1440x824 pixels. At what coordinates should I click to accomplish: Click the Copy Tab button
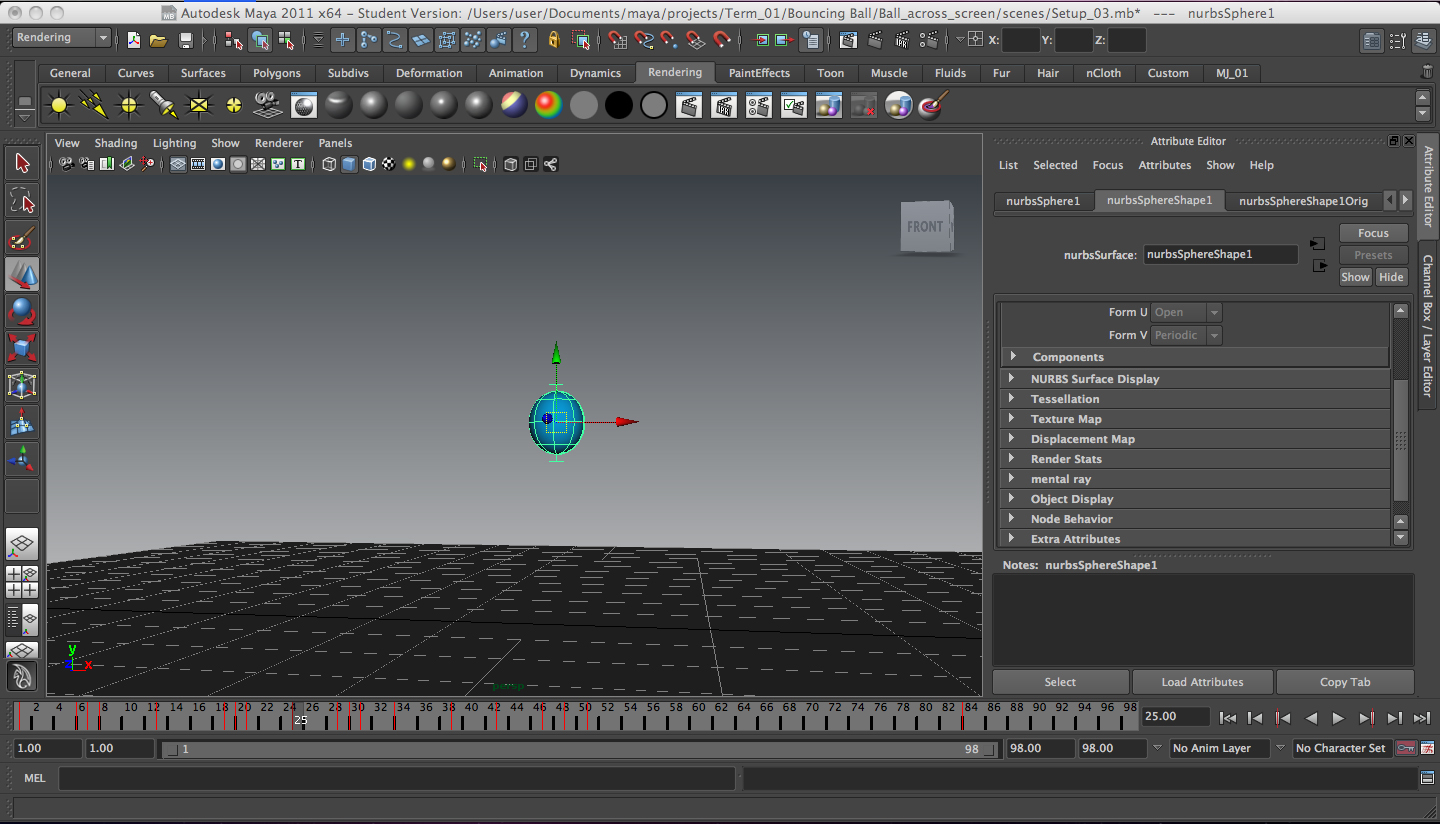tap(1345, 681)
